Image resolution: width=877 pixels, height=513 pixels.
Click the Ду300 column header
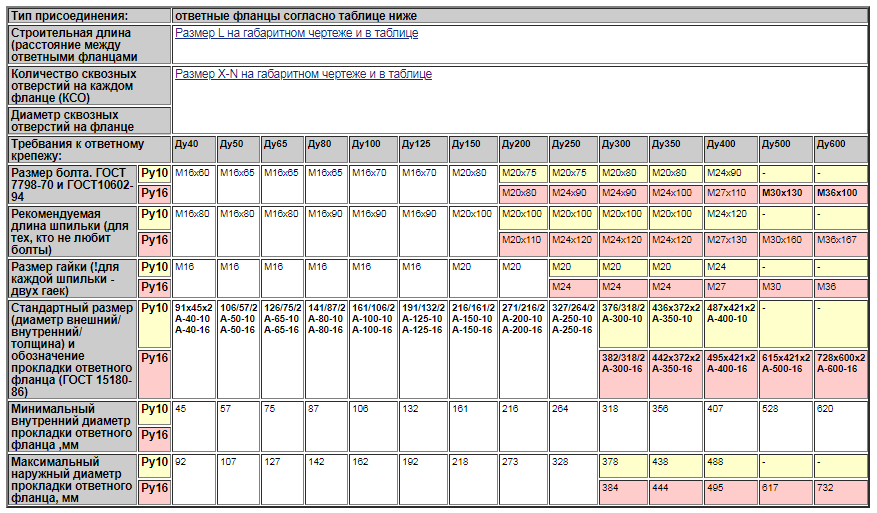pos(623,149)
